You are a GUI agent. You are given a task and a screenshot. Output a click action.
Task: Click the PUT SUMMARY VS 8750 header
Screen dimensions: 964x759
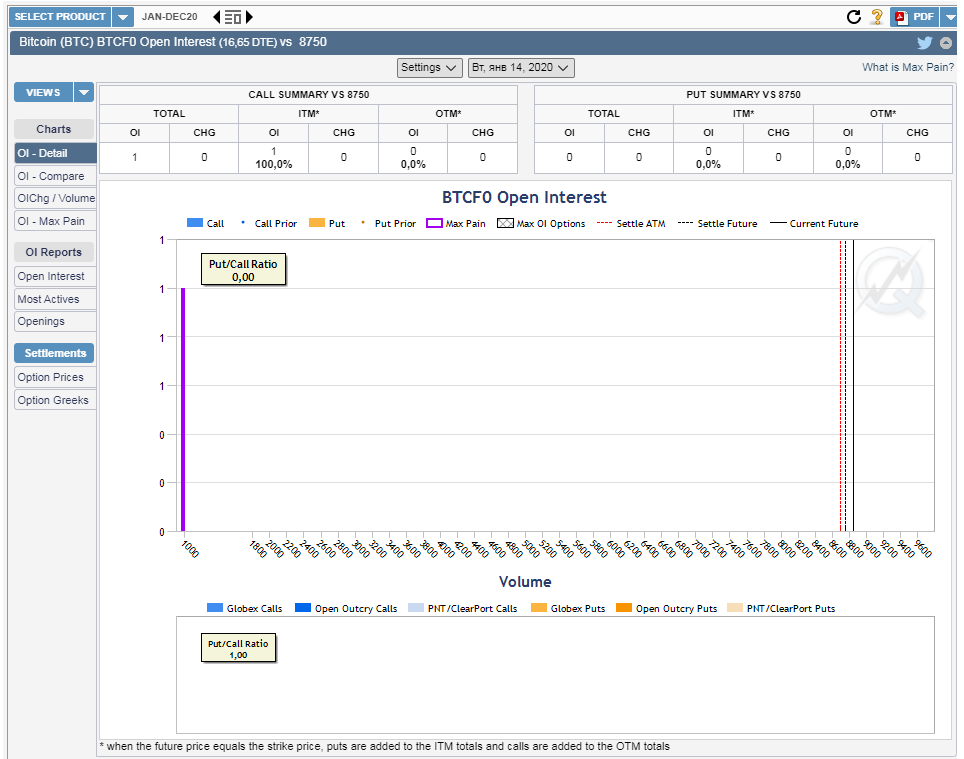(x=743, y=95)
